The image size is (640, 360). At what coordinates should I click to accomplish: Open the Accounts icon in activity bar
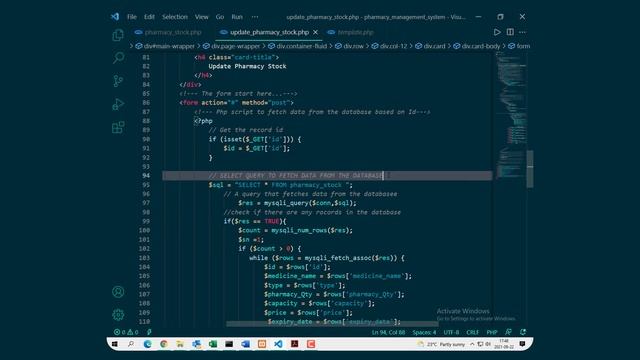point(118,292)
